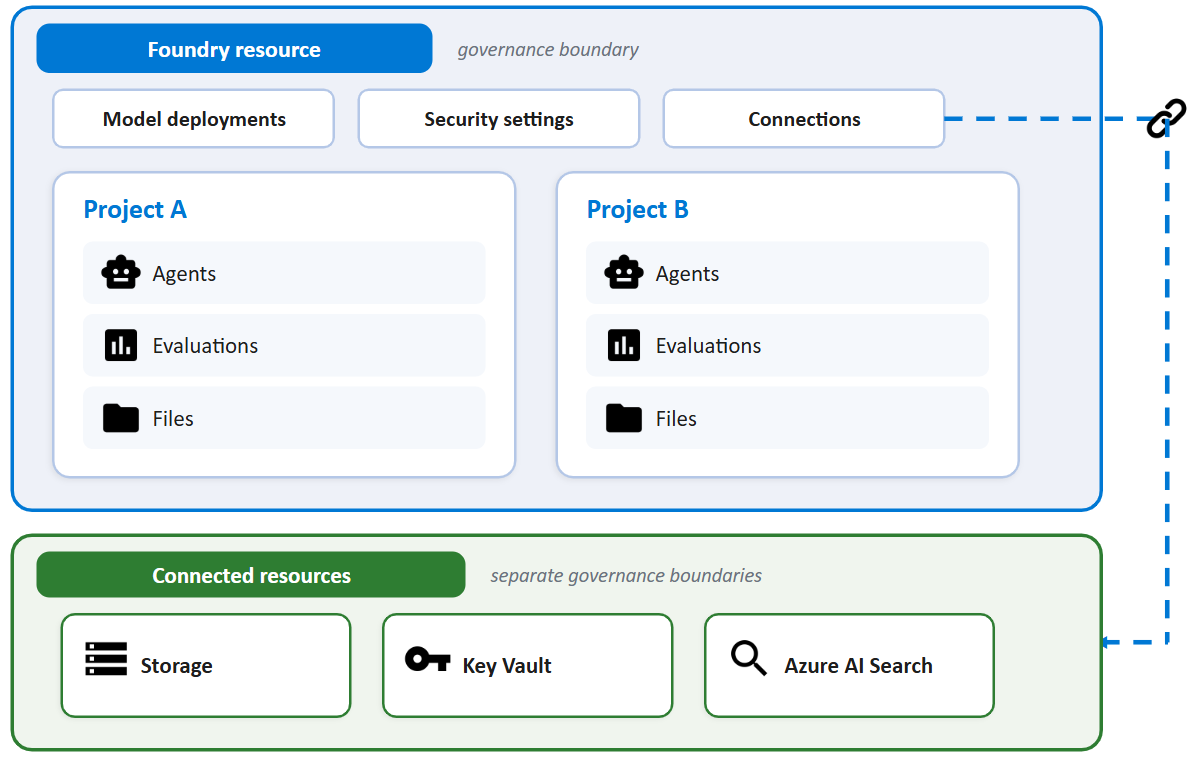
Task: Click the robot icon in Project B Agents
Action: pyautogui.click(x=624, y=272)
